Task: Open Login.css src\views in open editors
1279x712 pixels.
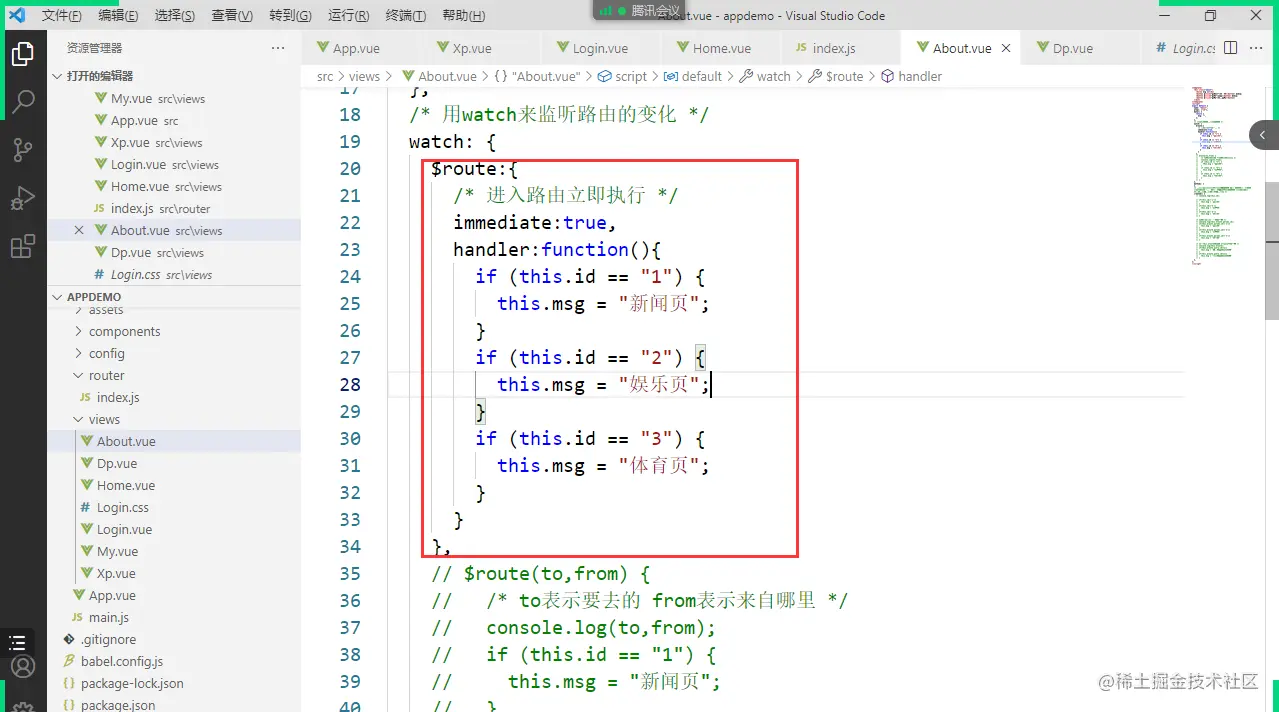Action: (175, 274)
